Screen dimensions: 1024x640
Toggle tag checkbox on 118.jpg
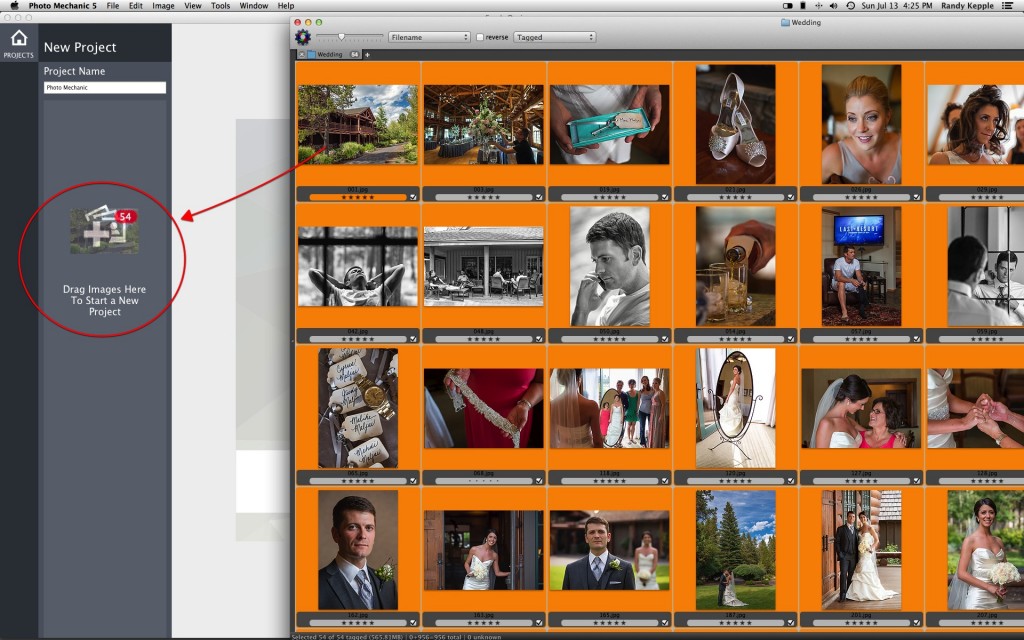click(x=664, y=481)
